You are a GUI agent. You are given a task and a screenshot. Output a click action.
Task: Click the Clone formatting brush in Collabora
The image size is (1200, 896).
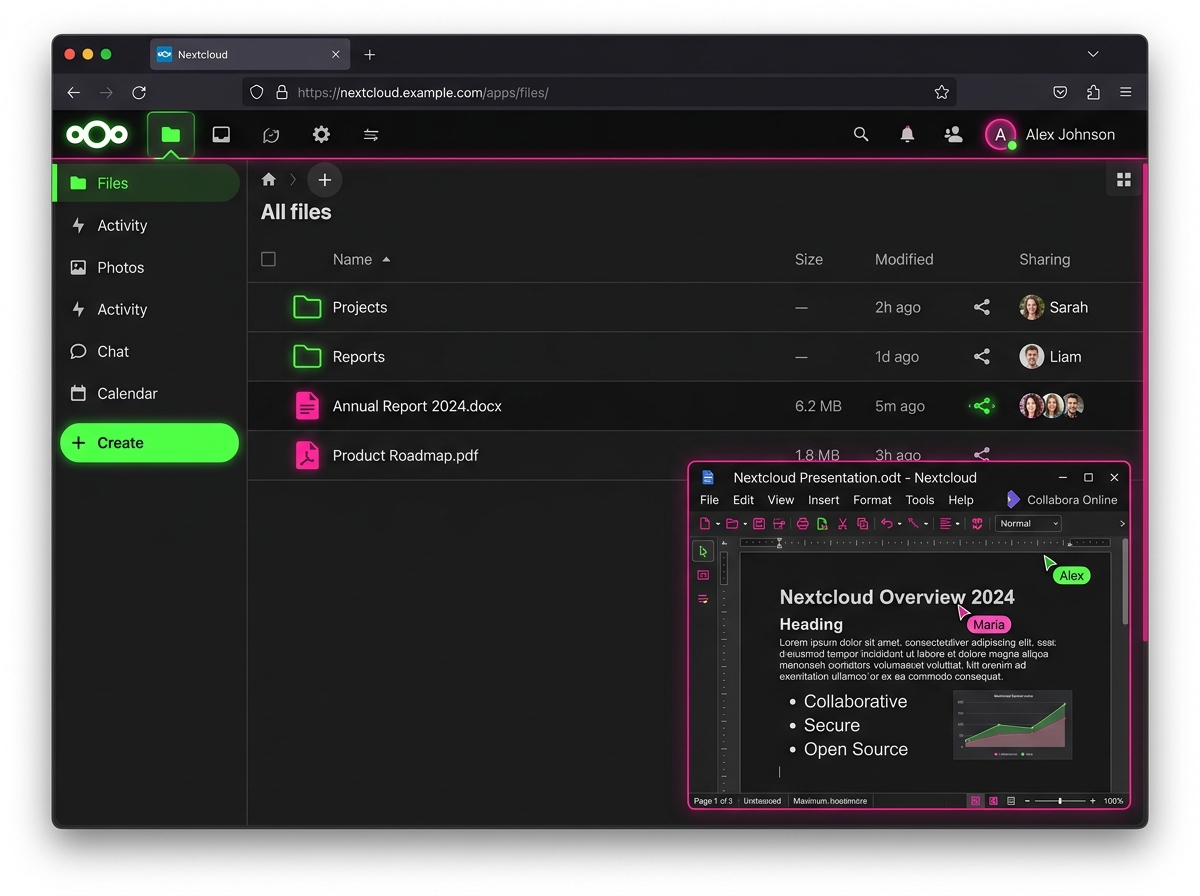click(x=913, y=524)
